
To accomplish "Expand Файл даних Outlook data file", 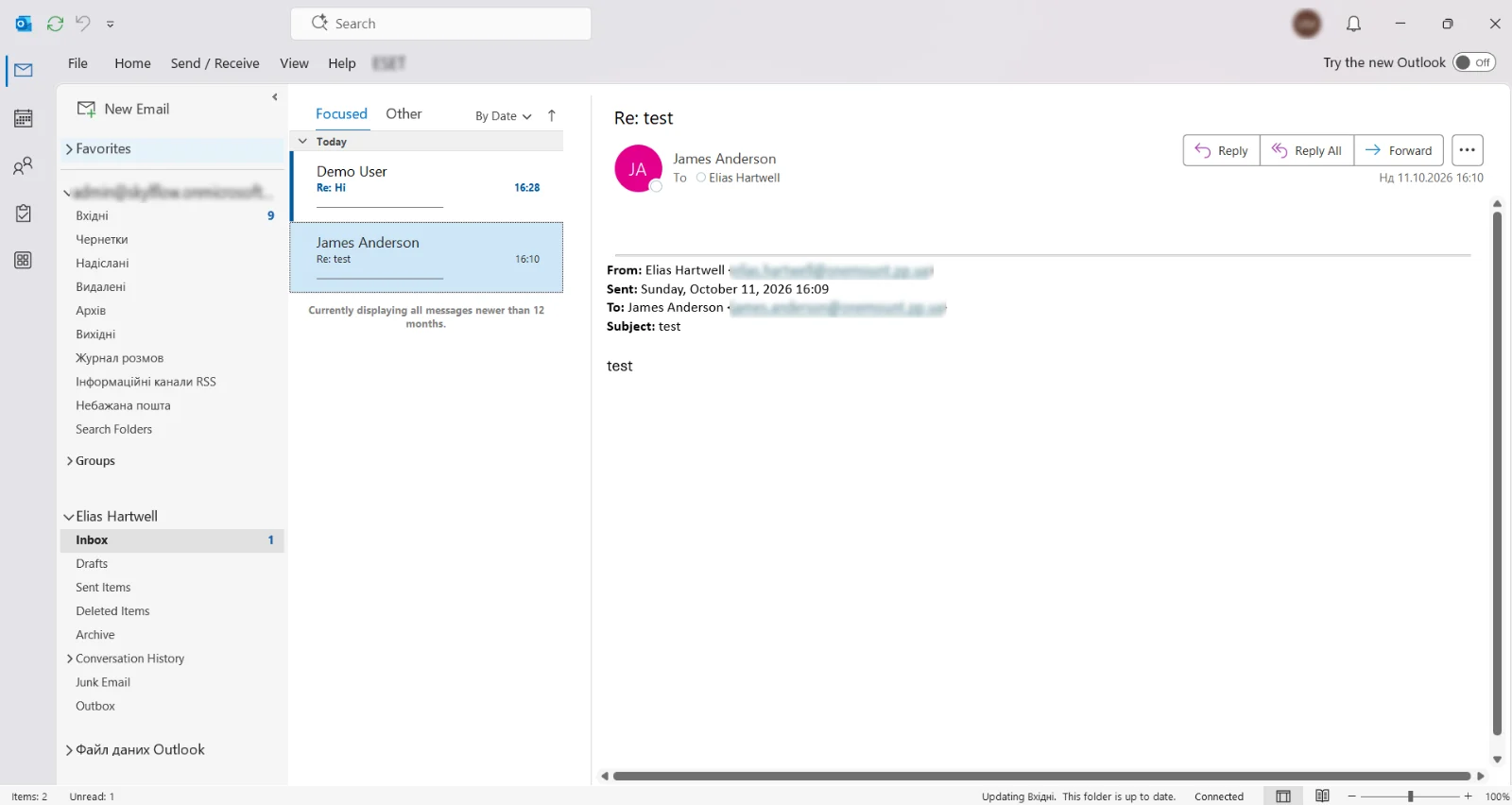I will tap(70, 750).
